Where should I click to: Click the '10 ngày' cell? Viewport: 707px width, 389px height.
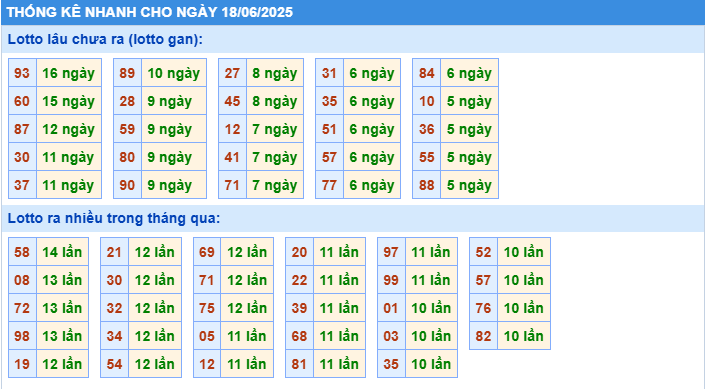174,73
